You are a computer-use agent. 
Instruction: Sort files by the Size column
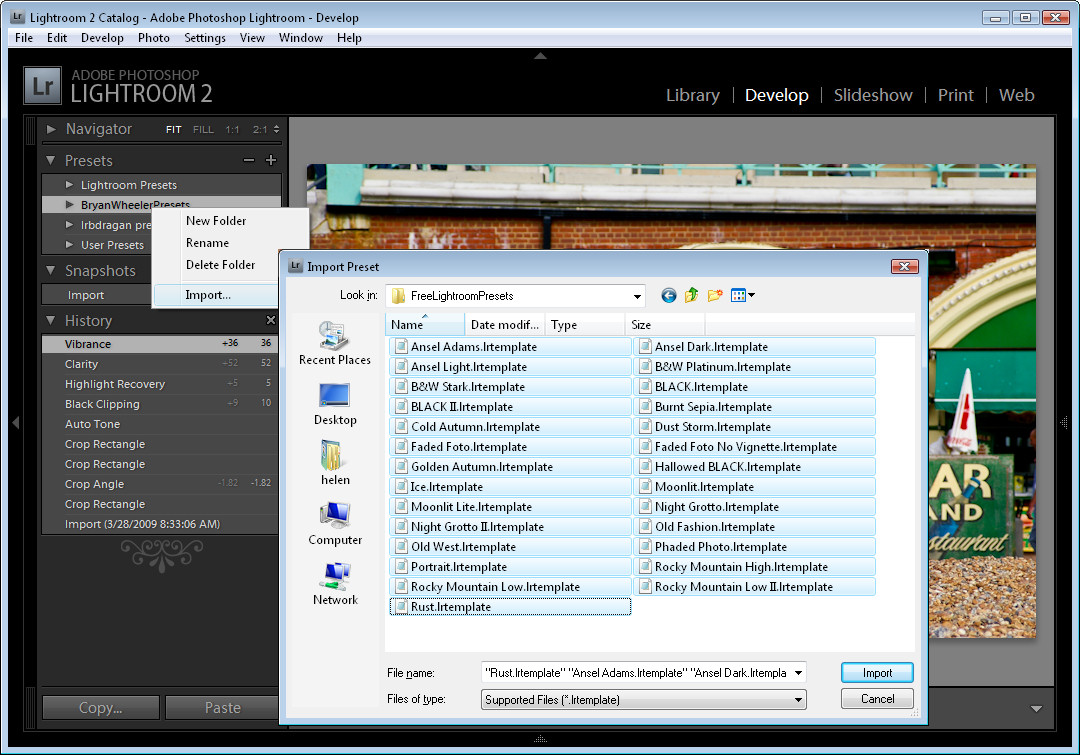665,324
